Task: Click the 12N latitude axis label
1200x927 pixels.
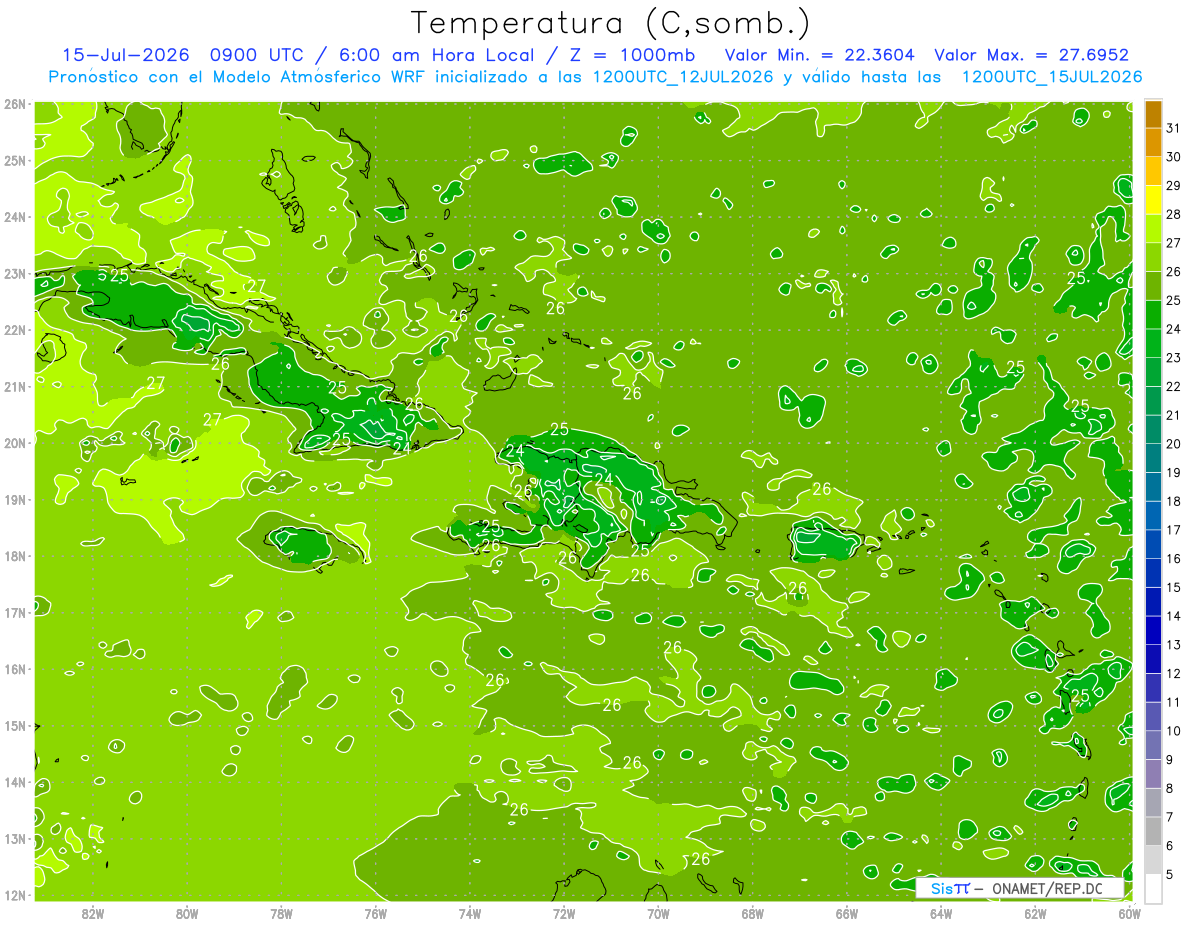Action: coord(16,895)
